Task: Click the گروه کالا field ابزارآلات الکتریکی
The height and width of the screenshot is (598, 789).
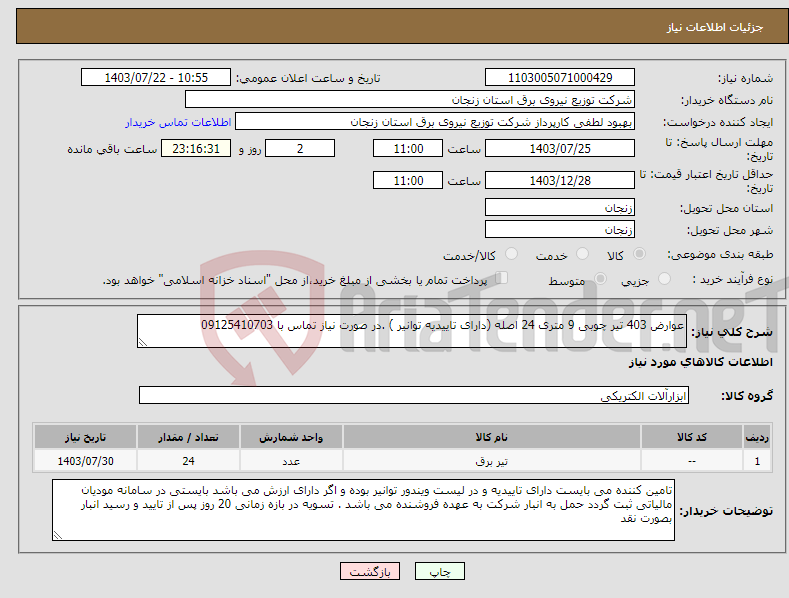Action: click(x=414, y=396)
